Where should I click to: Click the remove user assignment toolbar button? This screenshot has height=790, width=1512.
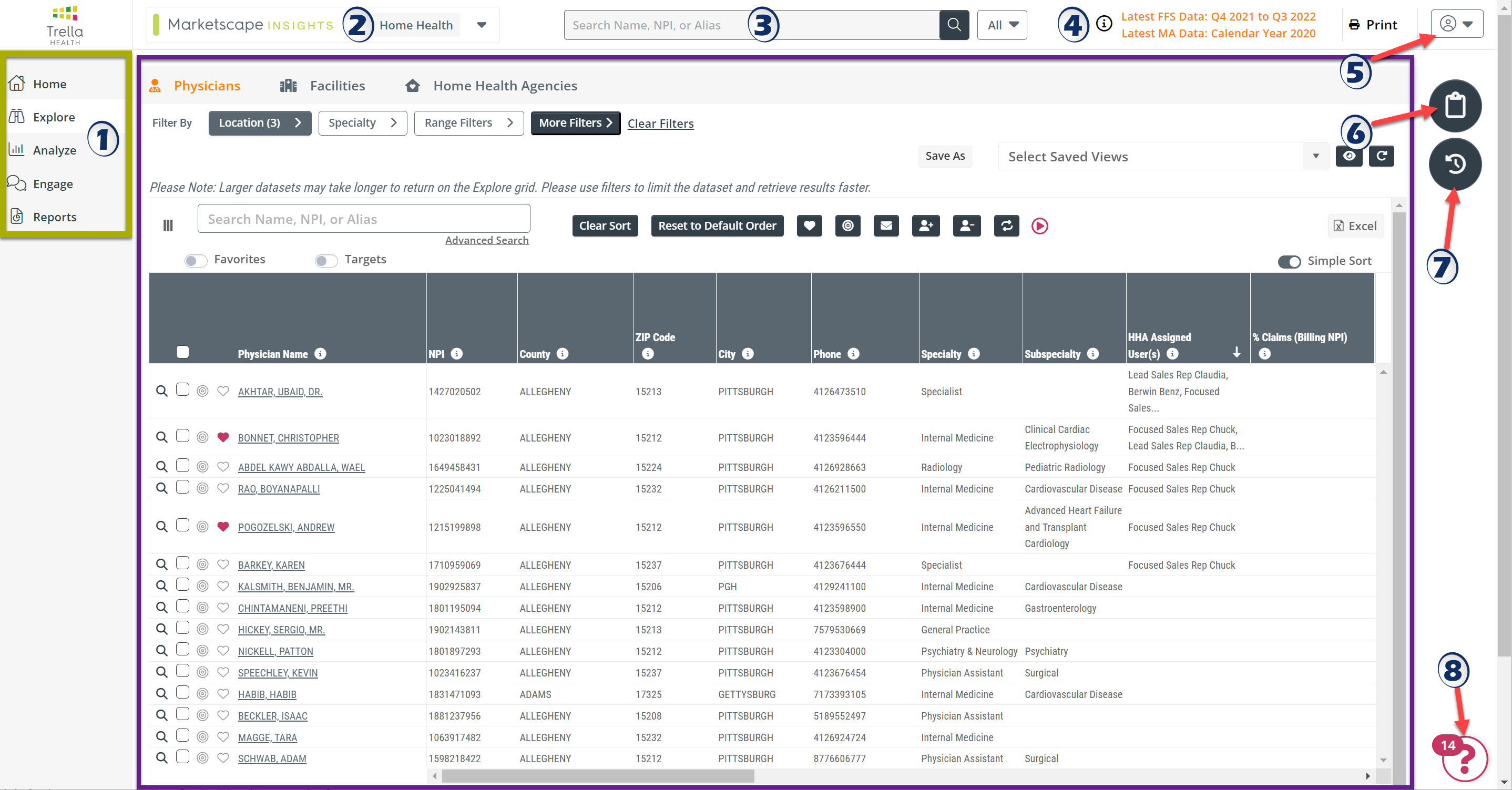967,226
